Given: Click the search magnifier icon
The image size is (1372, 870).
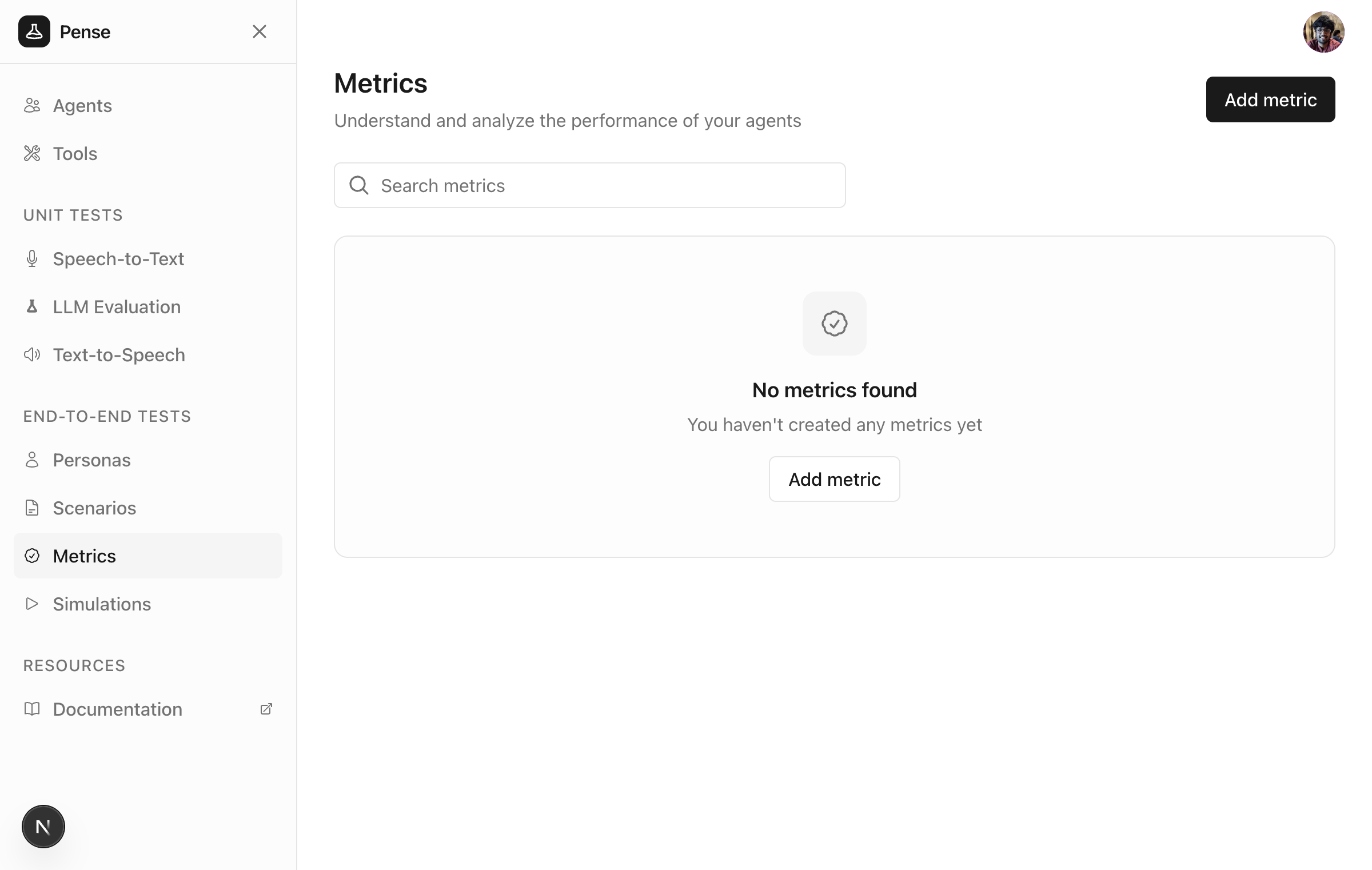Looking at the screenshot, I should tap(358, 185).
